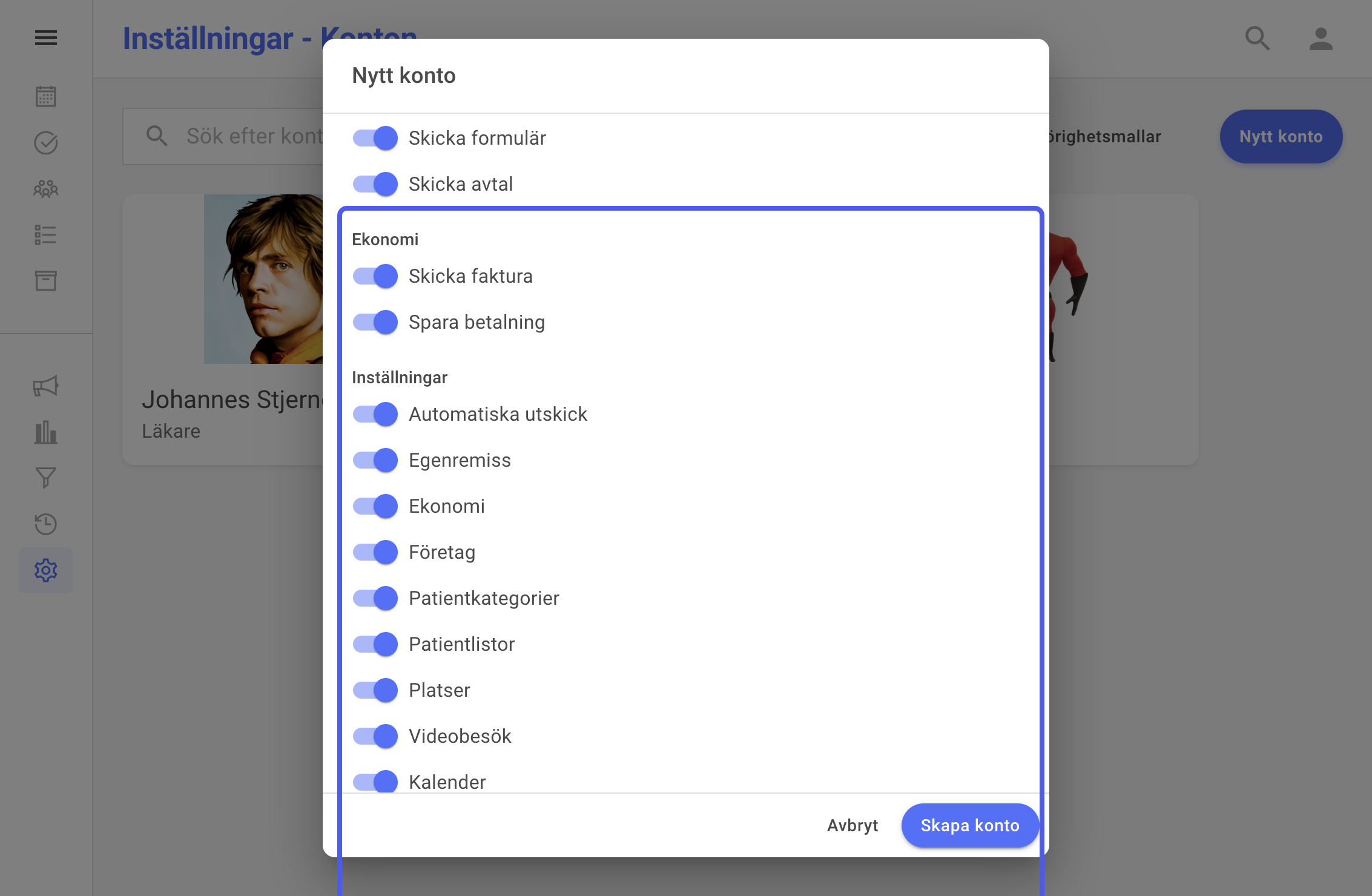
Task: Open the hamburger menu
Action: coord(46,38)
